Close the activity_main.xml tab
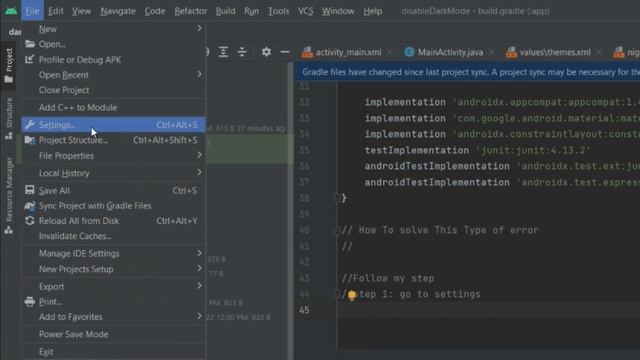 tap(390, 52)
